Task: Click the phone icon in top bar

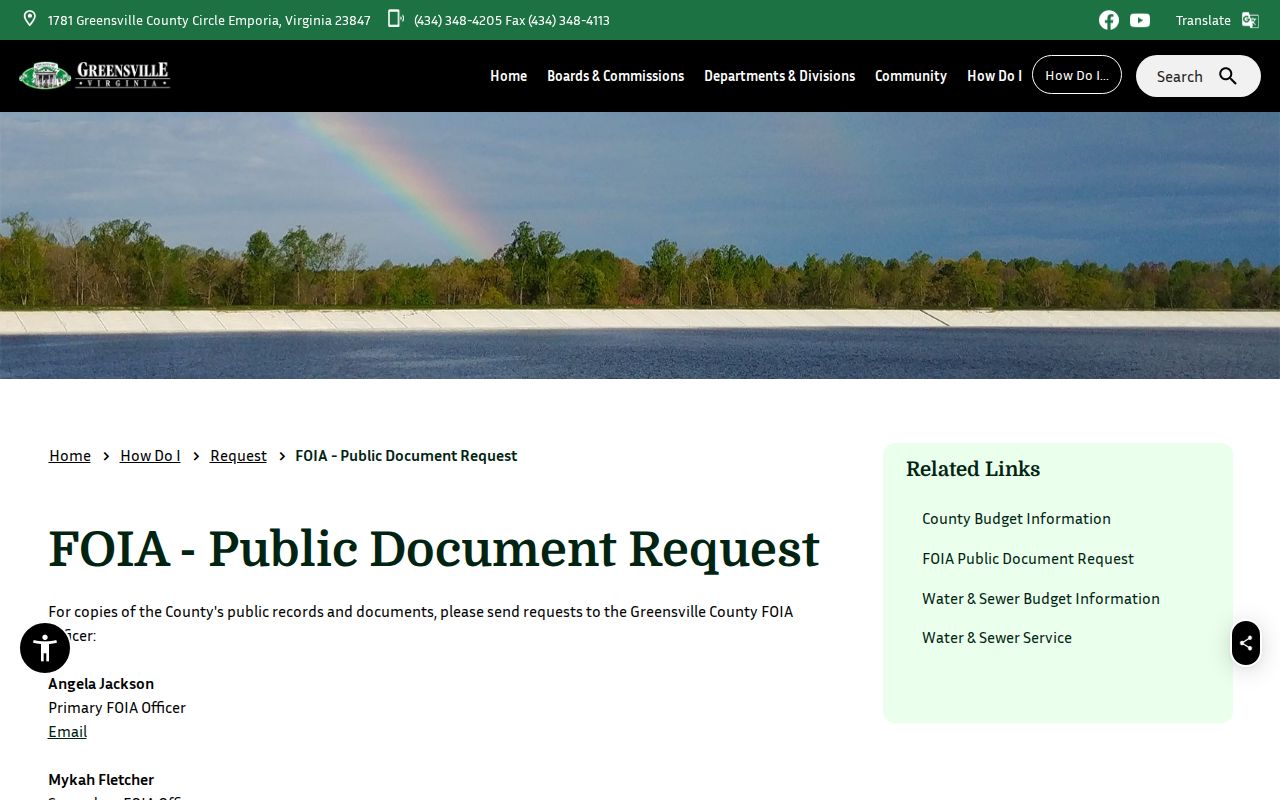Action: [x=396, y=19]
